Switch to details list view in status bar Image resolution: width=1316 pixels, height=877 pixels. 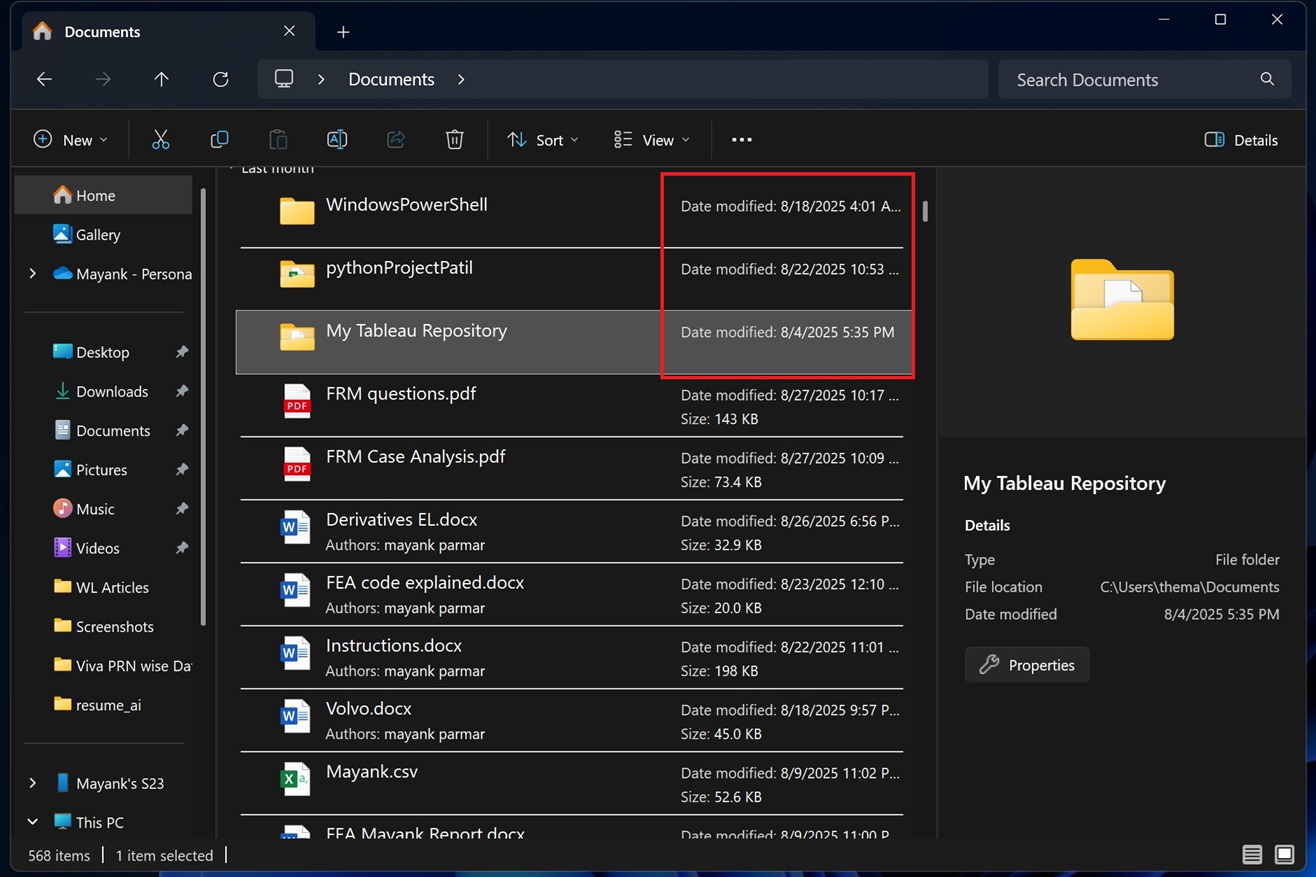point(1252,855)
